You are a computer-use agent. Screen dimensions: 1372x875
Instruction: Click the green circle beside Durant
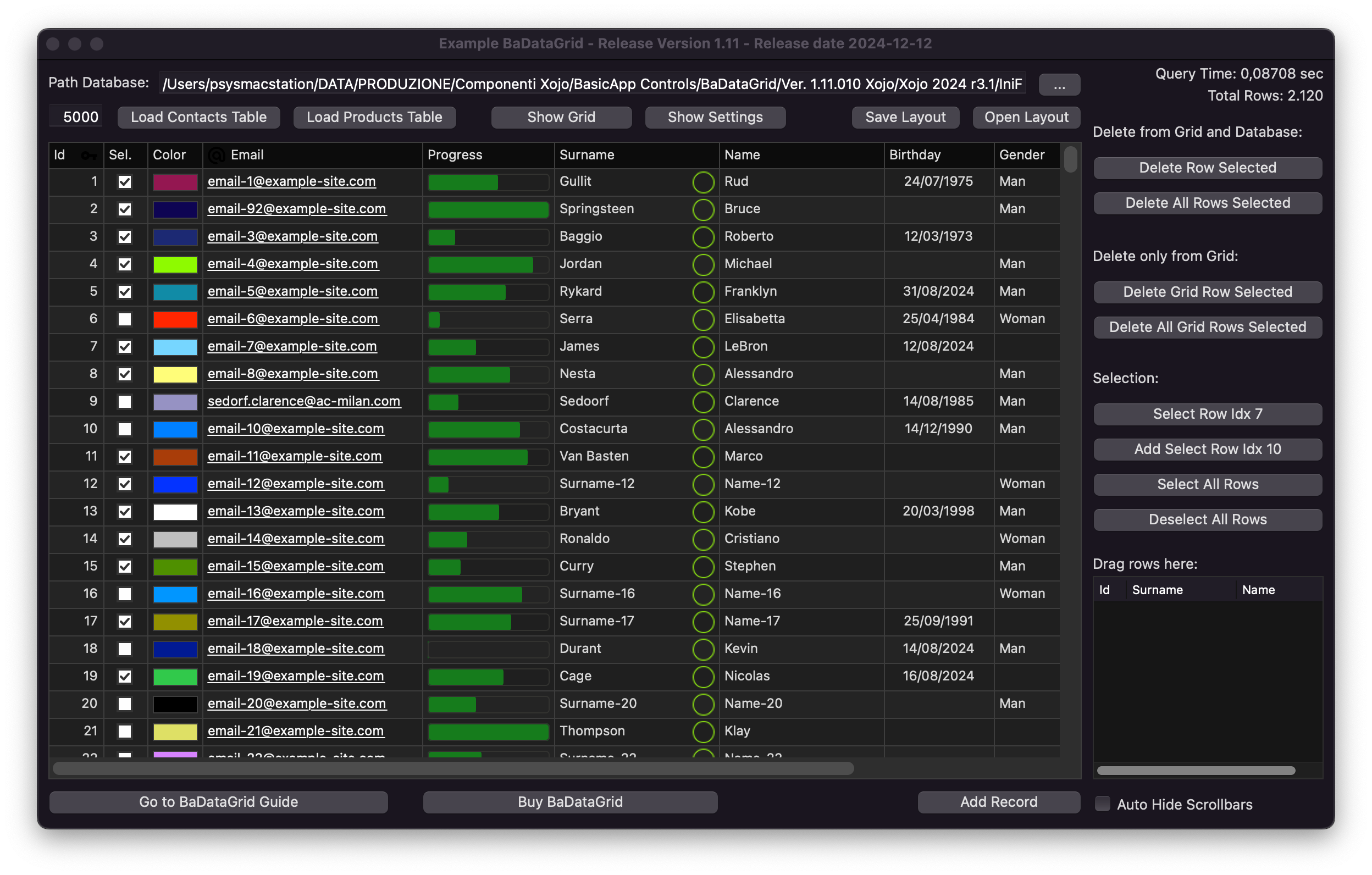coord(703,650)
